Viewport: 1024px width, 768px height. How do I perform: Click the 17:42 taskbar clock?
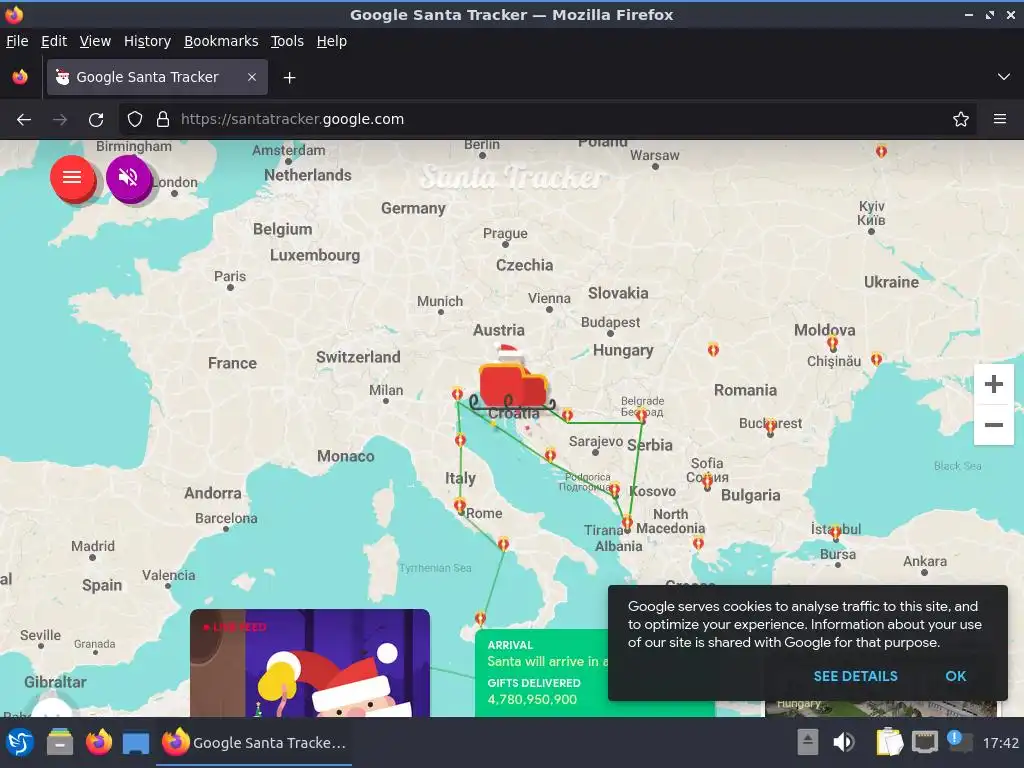[1000, 743]
